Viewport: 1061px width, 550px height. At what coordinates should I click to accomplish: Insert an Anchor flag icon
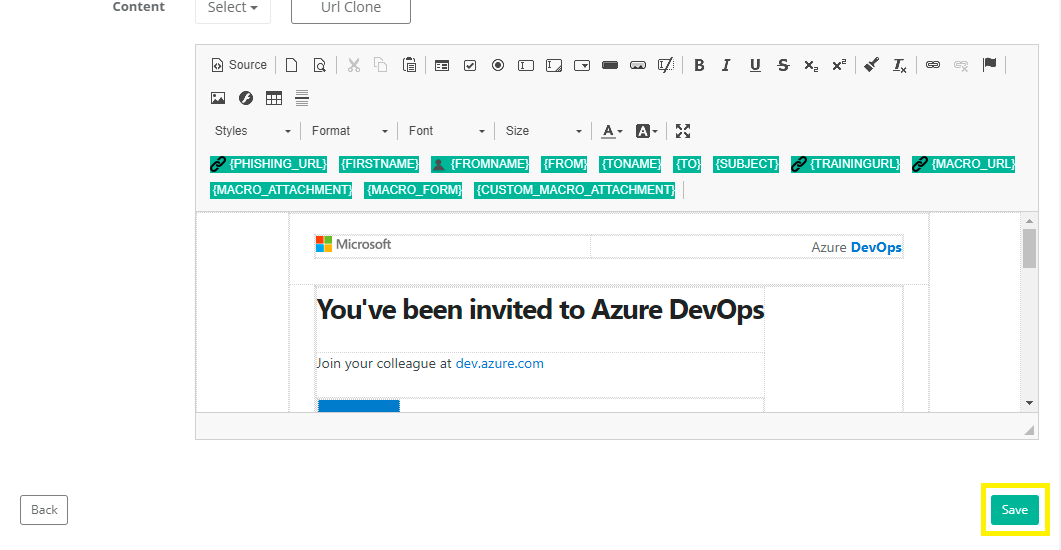[x=989, y=65]
